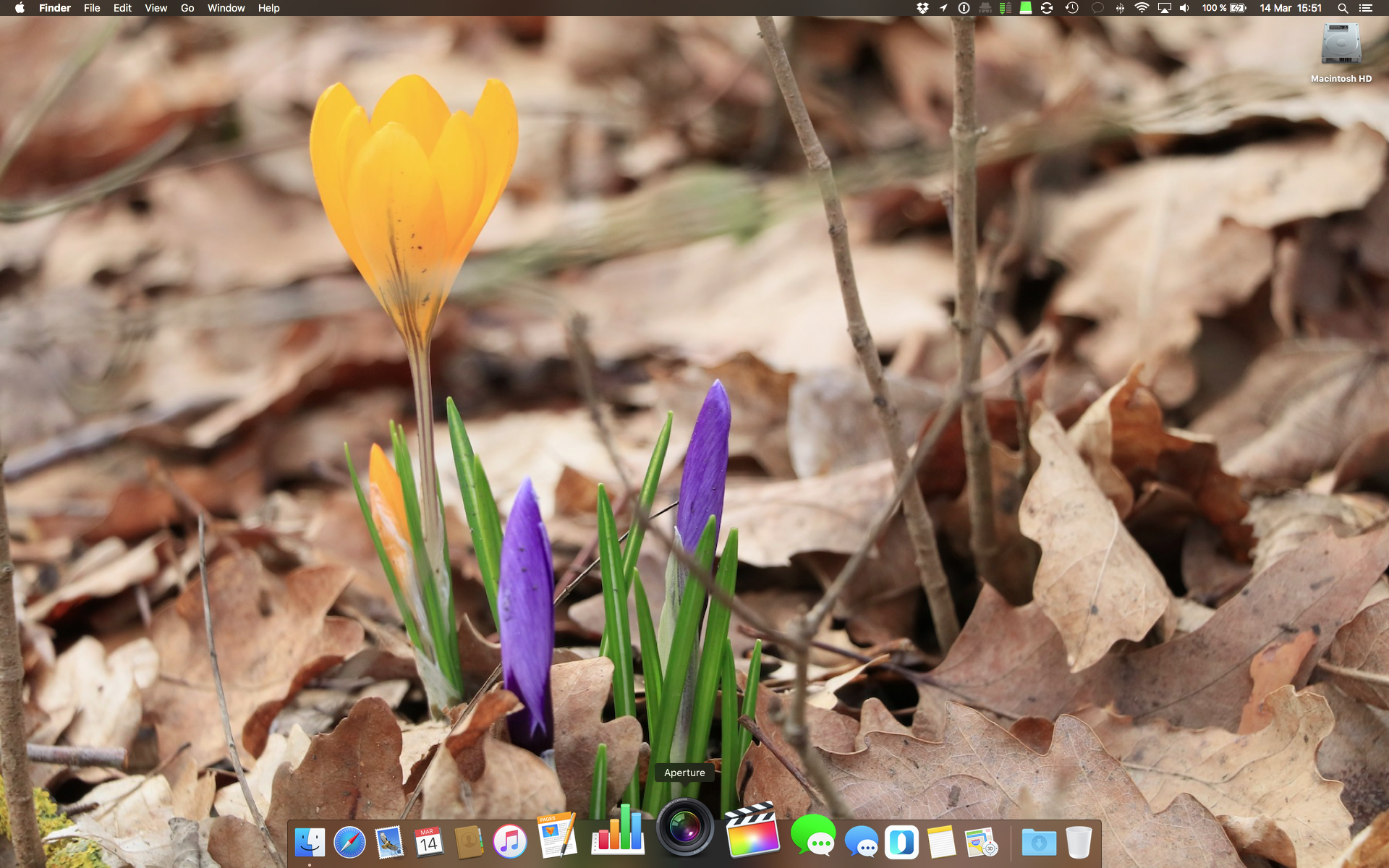This screenshot has height=868, width=1389.
Task: Open the green Messages app
Action: [812, 837]
